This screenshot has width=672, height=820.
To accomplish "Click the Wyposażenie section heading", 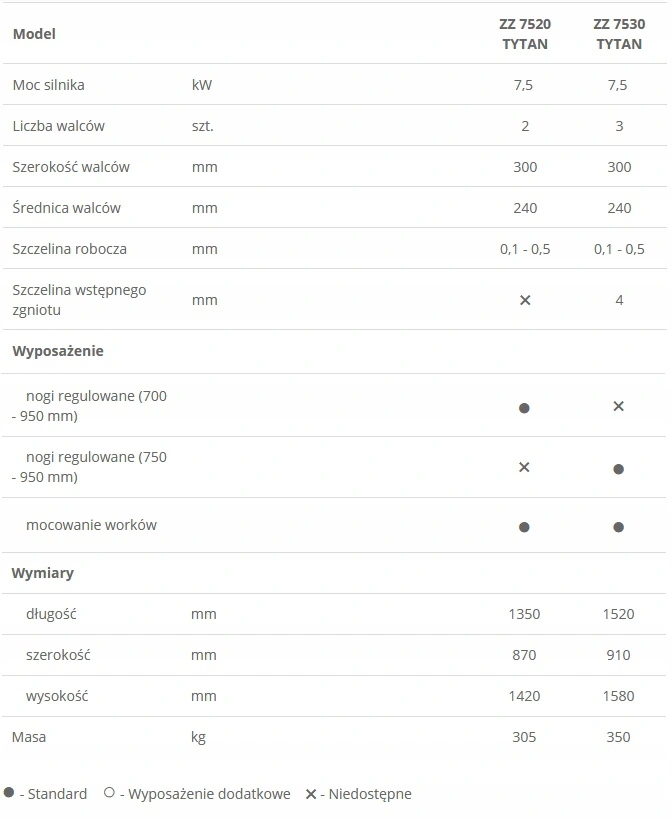I will (x=58, y=351).
